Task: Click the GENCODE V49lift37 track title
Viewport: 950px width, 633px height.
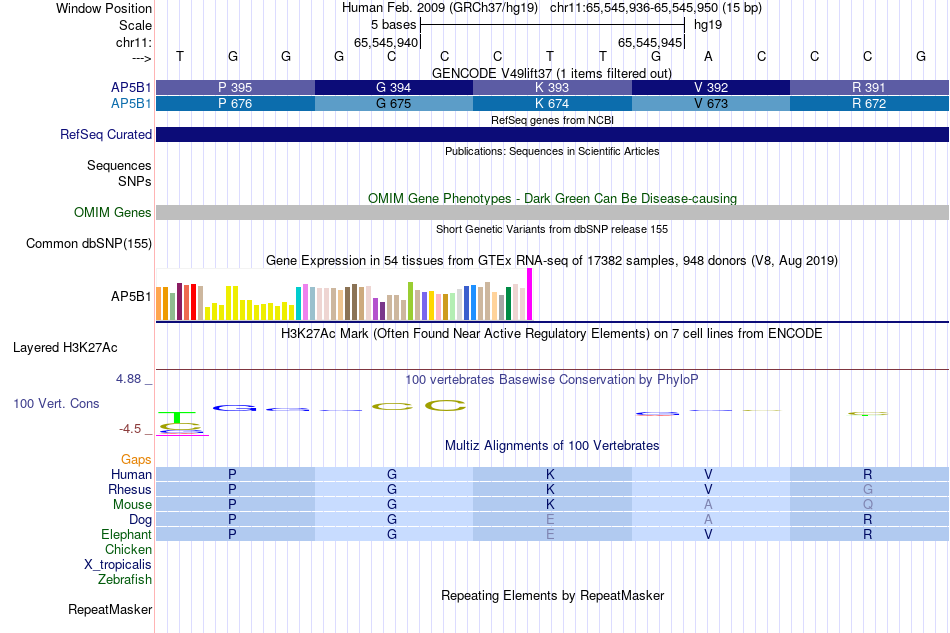Action: [x=552, y=73]
